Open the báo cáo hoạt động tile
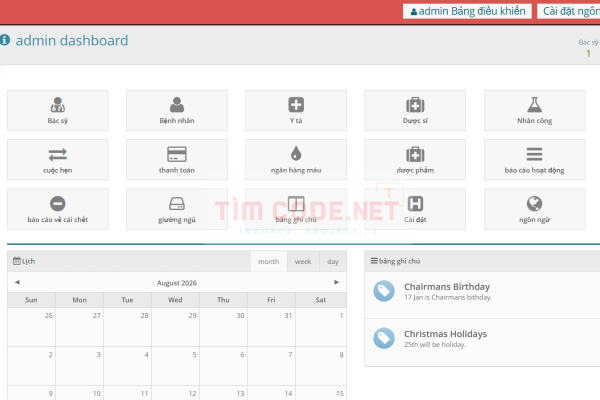This screenshot has height=400, width=600. click(x=535, y=160)
